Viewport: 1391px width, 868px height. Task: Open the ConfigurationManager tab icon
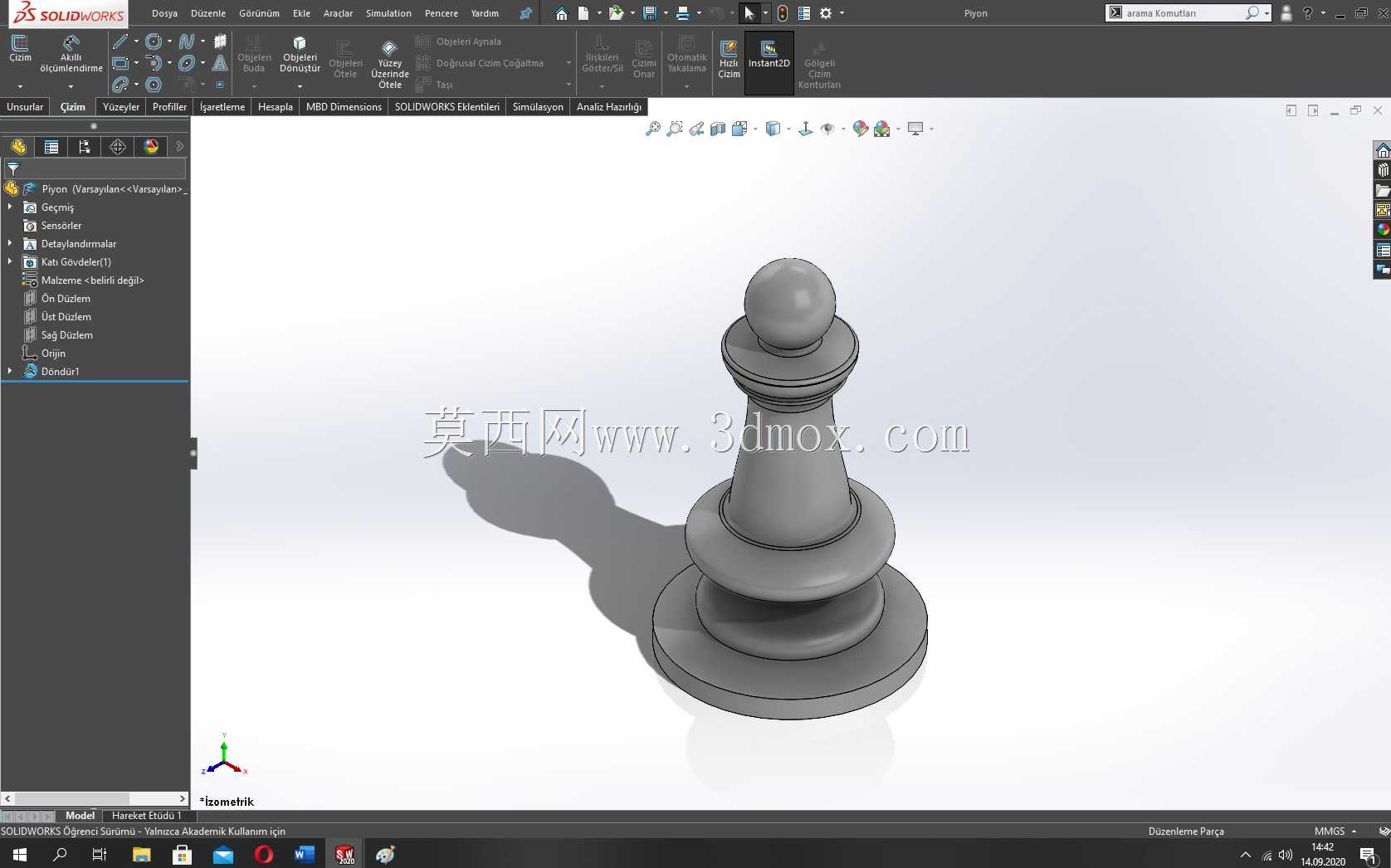point(85,147)
